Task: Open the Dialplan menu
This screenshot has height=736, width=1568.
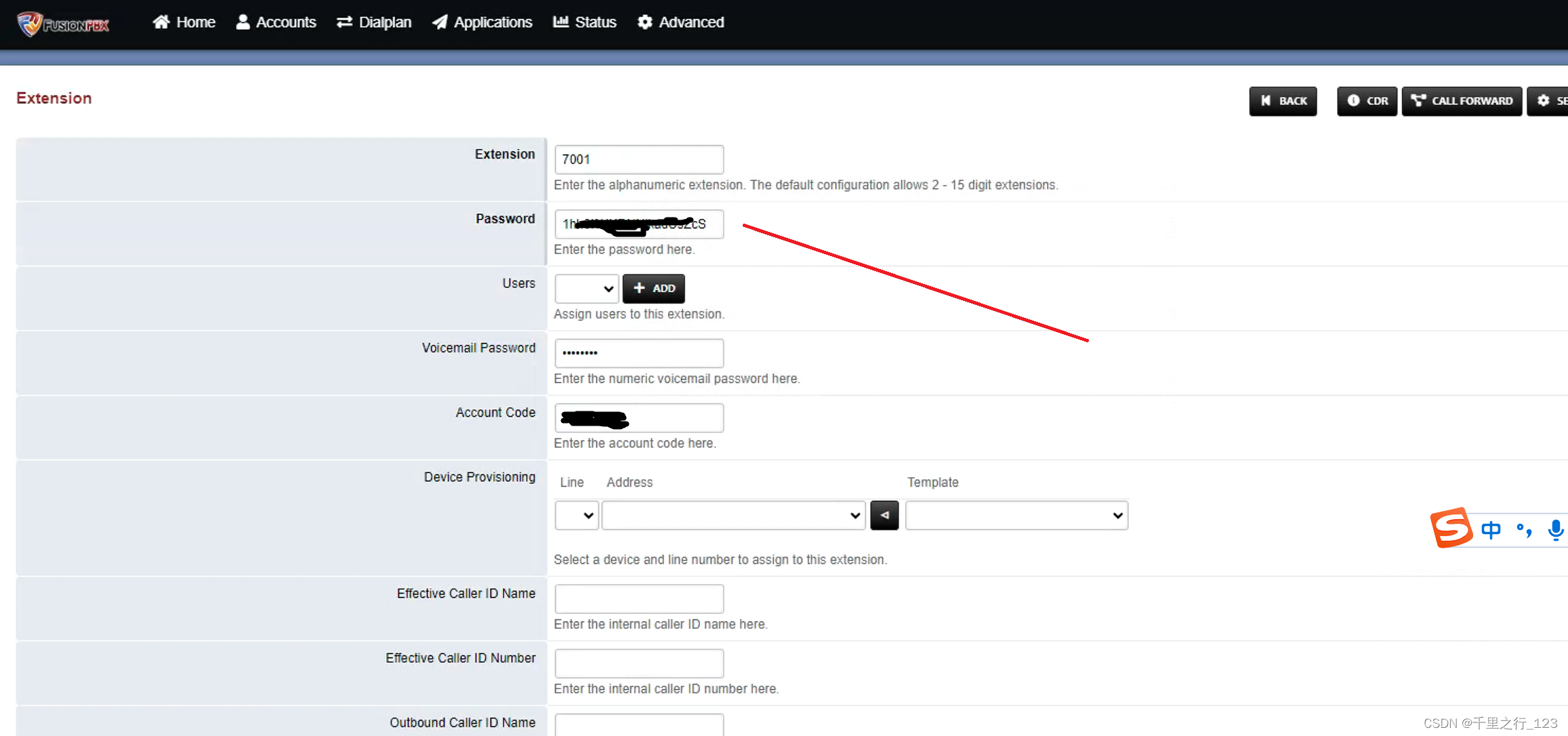Action: [x=374, y=22]
